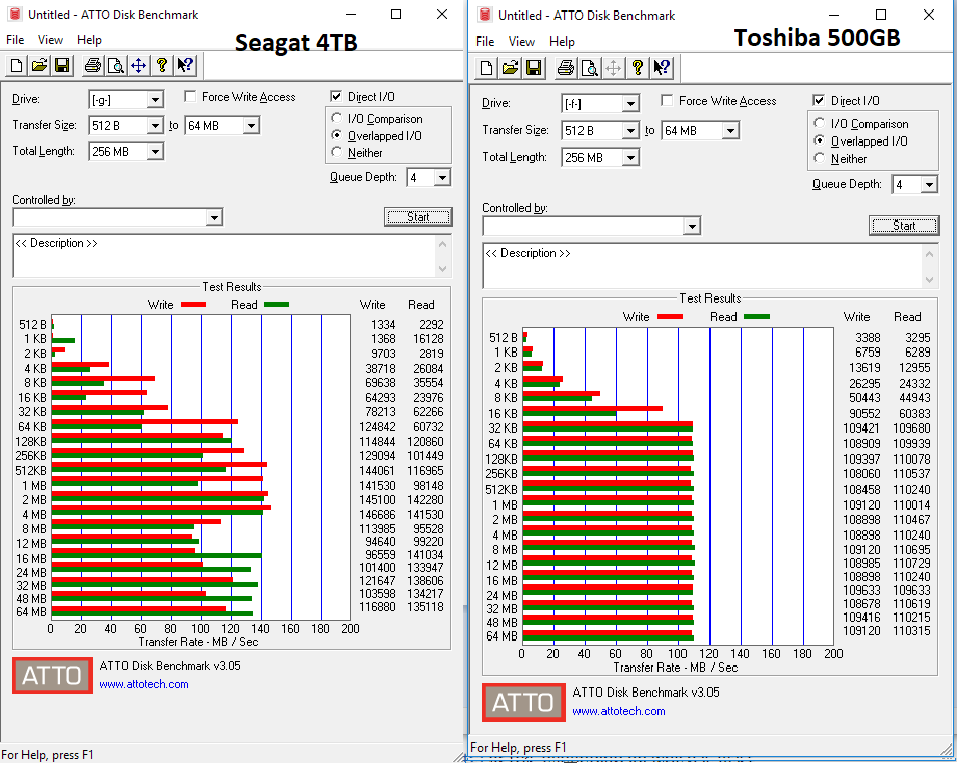Minimize the Toshiba ATTO window
The height and width of the screenshot is (763, 957).
835,15
